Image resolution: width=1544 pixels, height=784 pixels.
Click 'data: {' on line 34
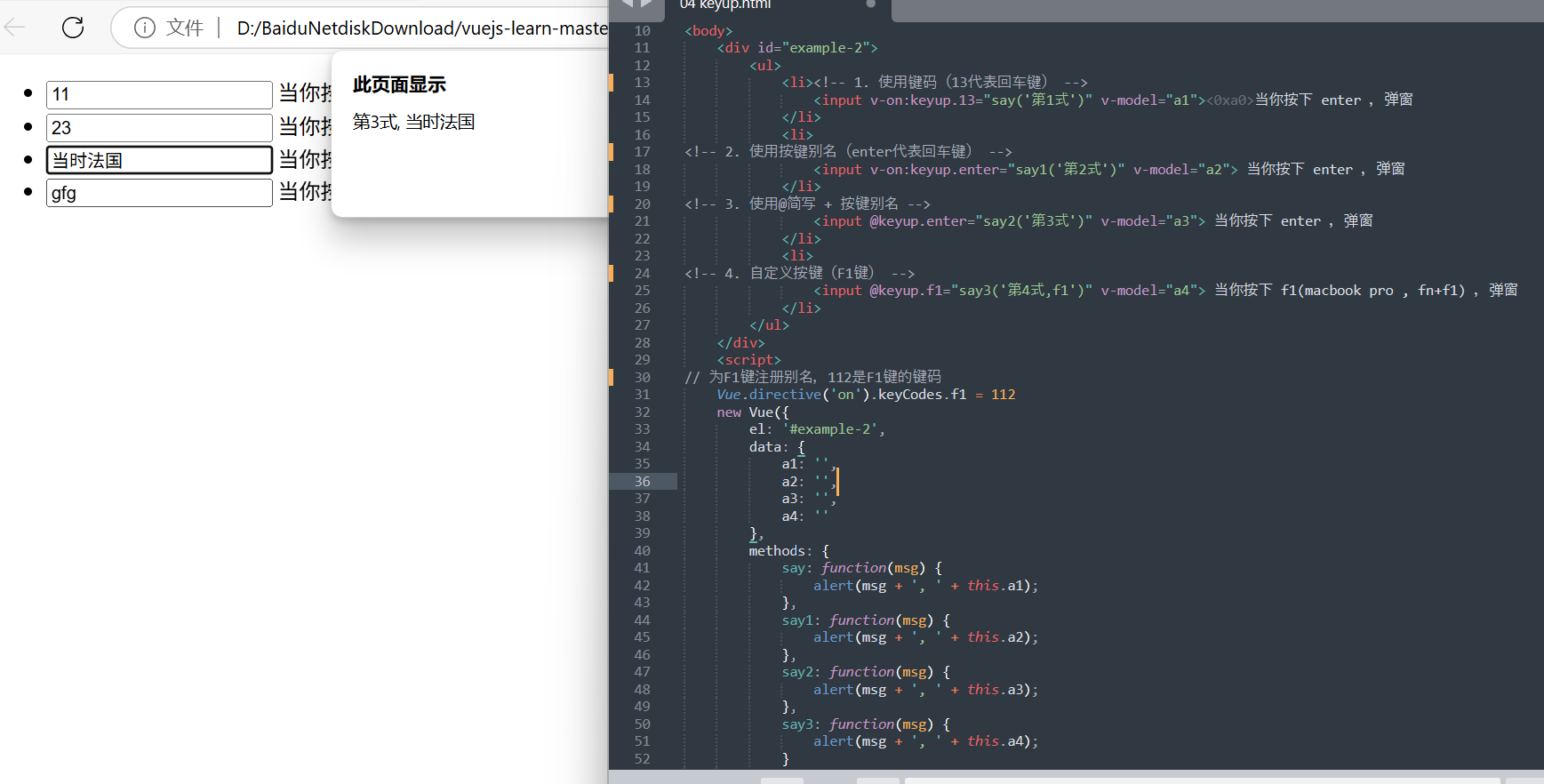click(x=777, y=447)
